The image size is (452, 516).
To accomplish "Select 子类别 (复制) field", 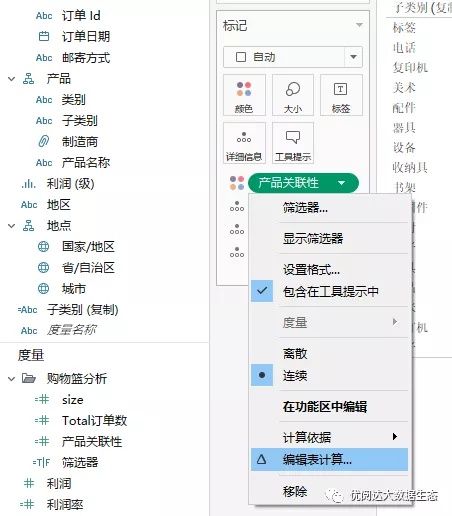I will click(x=83, y=310).
